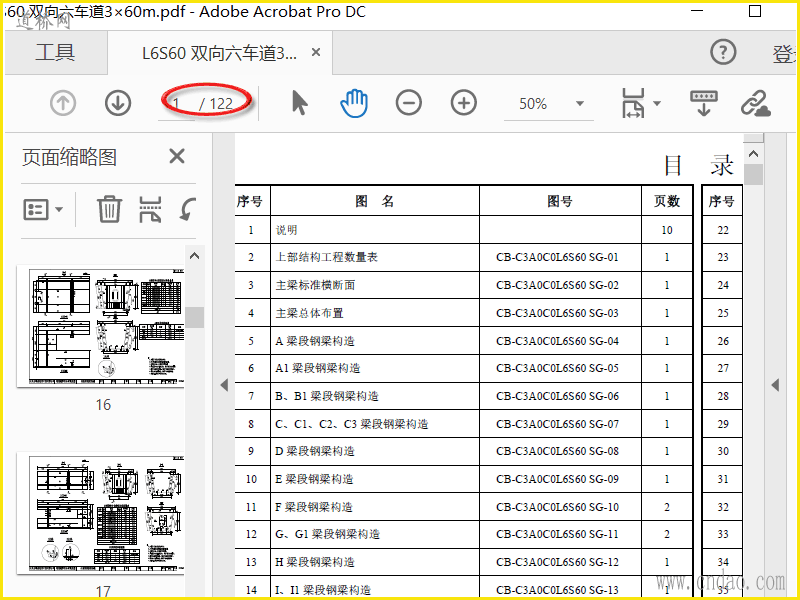The width and height of the screenshot is (800, 600).
Task: Click the fit-width page display icon
Action: tap(633, 103)
